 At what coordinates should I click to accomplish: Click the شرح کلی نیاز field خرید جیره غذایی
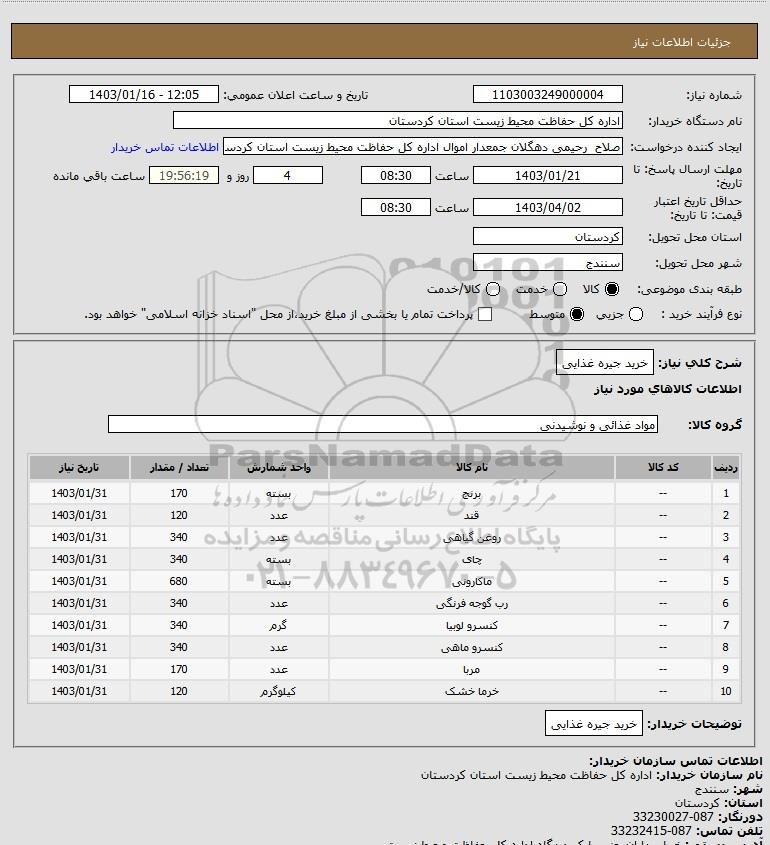pos(605,363)
